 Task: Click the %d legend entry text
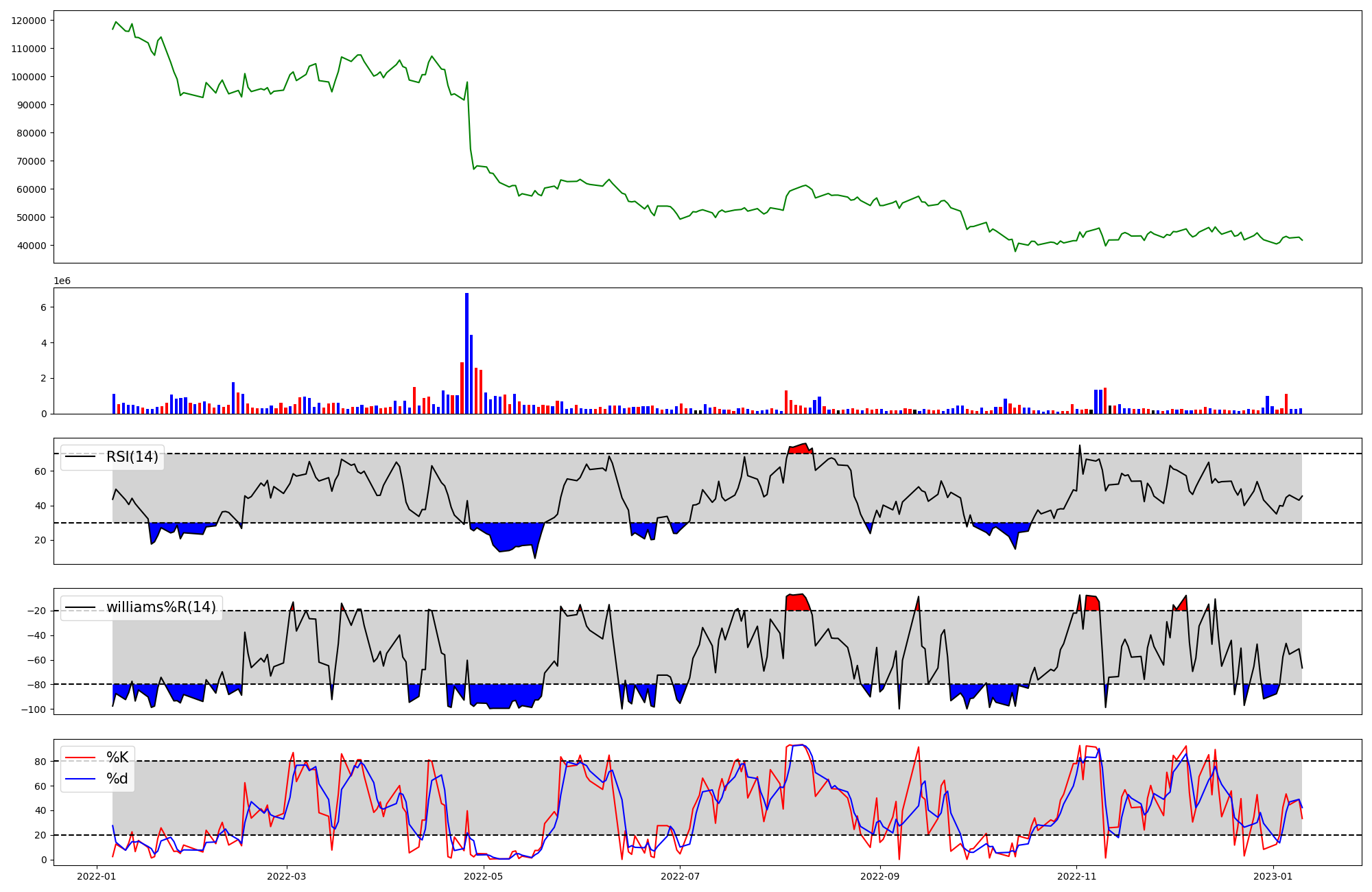[x=117, y=779]
